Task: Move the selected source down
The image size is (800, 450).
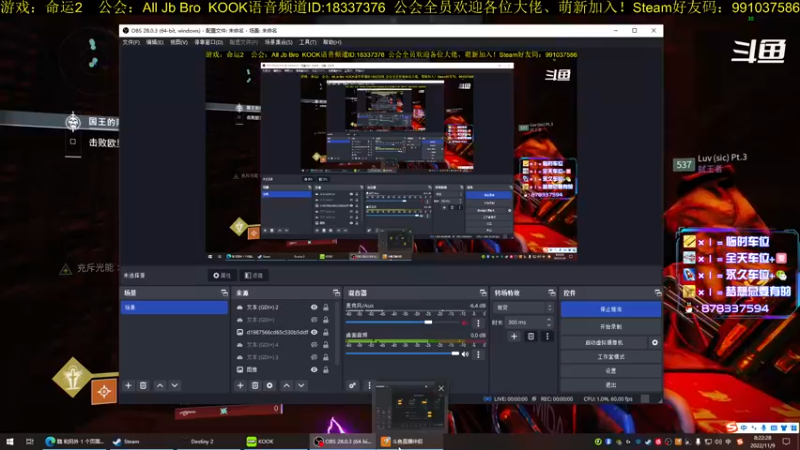Action: [302, 386]
